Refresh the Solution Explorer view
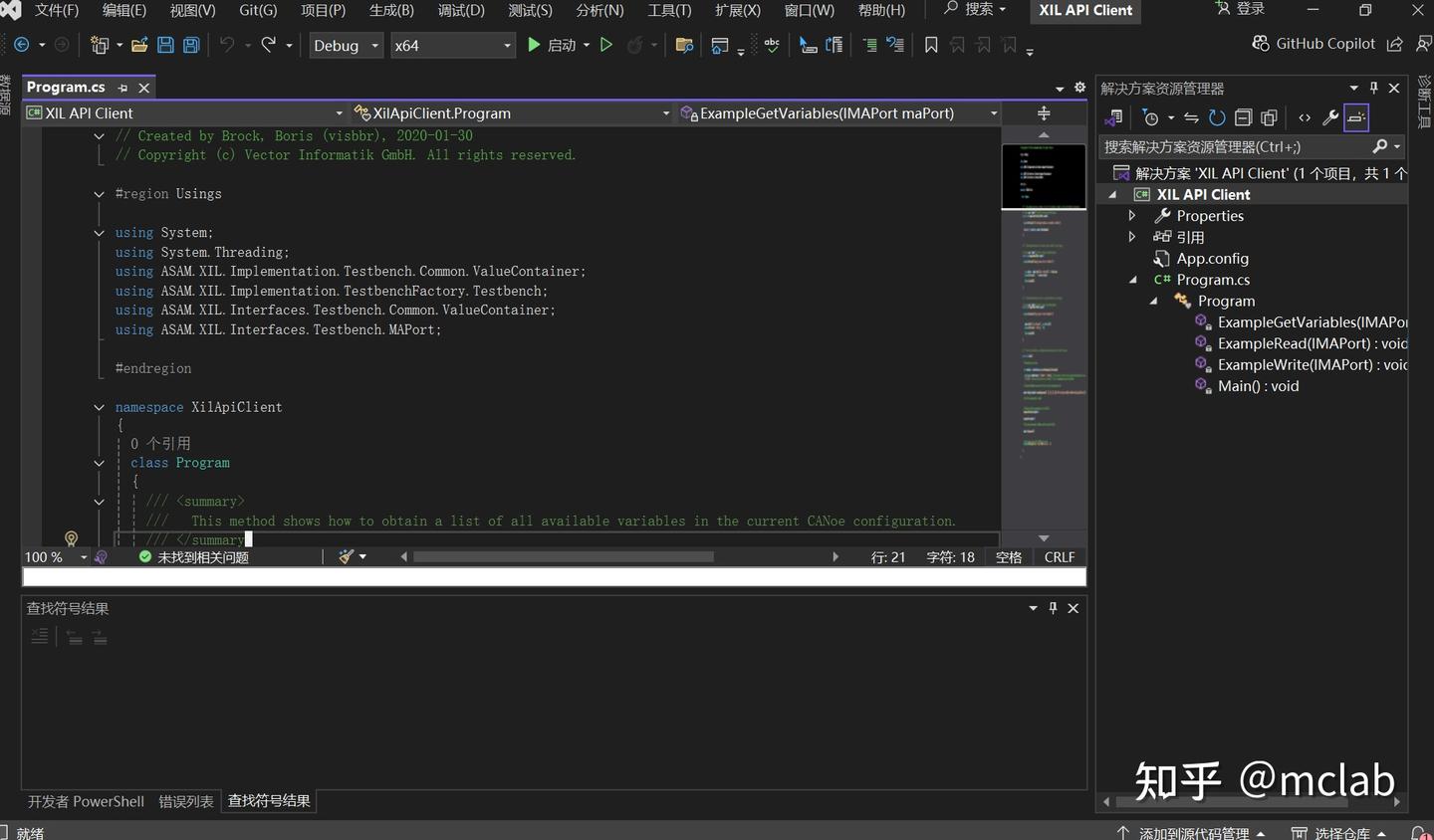The image size is (1434, 840). 1217,118
